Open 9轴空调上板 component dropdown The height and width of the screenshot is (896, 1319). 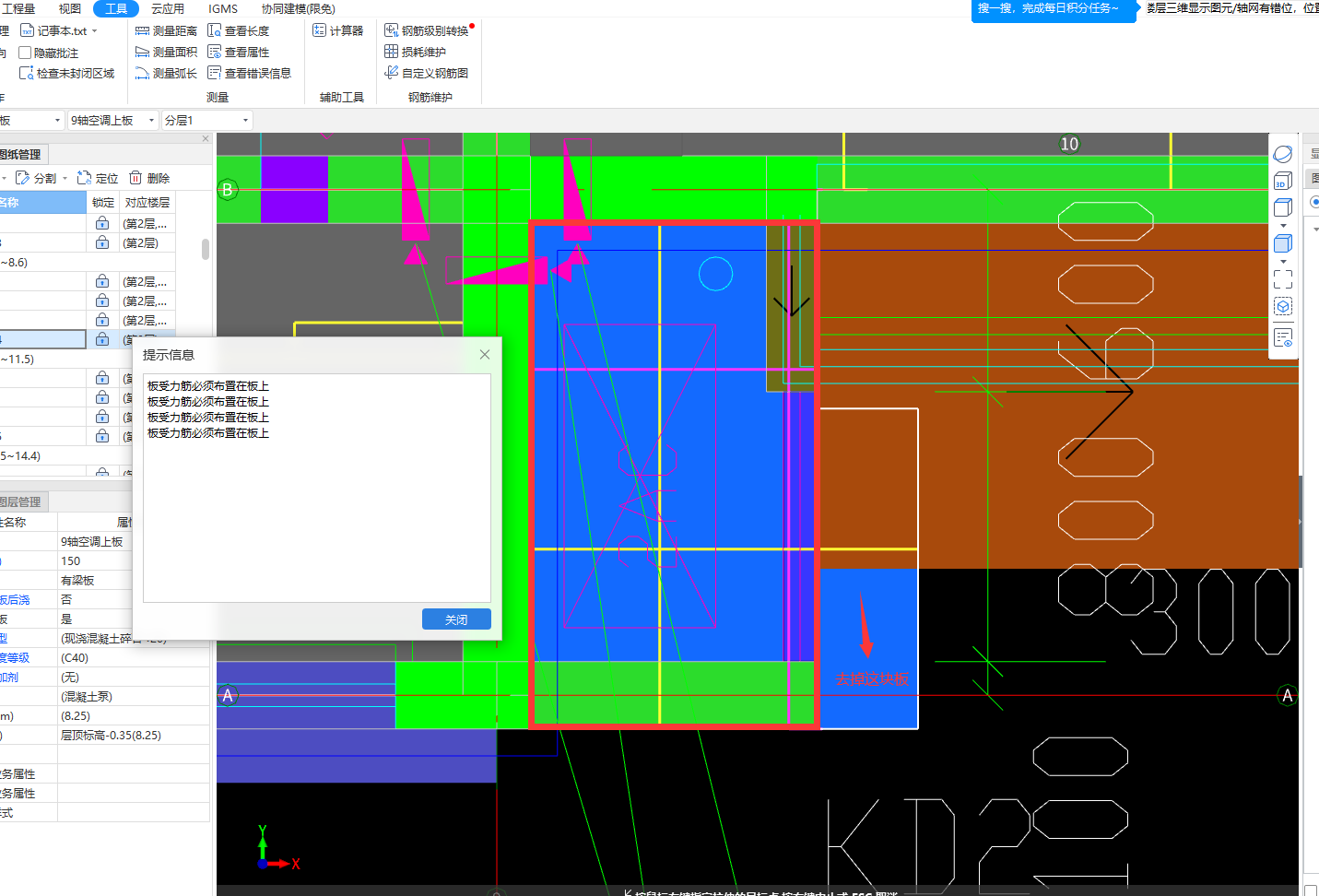[112, 120]
